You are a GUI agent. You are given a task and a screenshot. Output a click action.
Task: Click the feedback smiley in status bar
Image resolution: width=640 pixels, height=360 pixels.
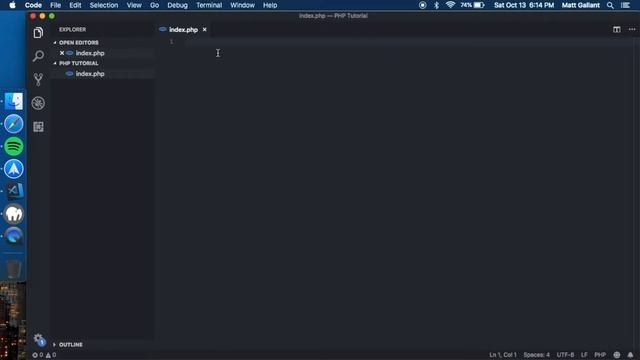pos(616,355)
